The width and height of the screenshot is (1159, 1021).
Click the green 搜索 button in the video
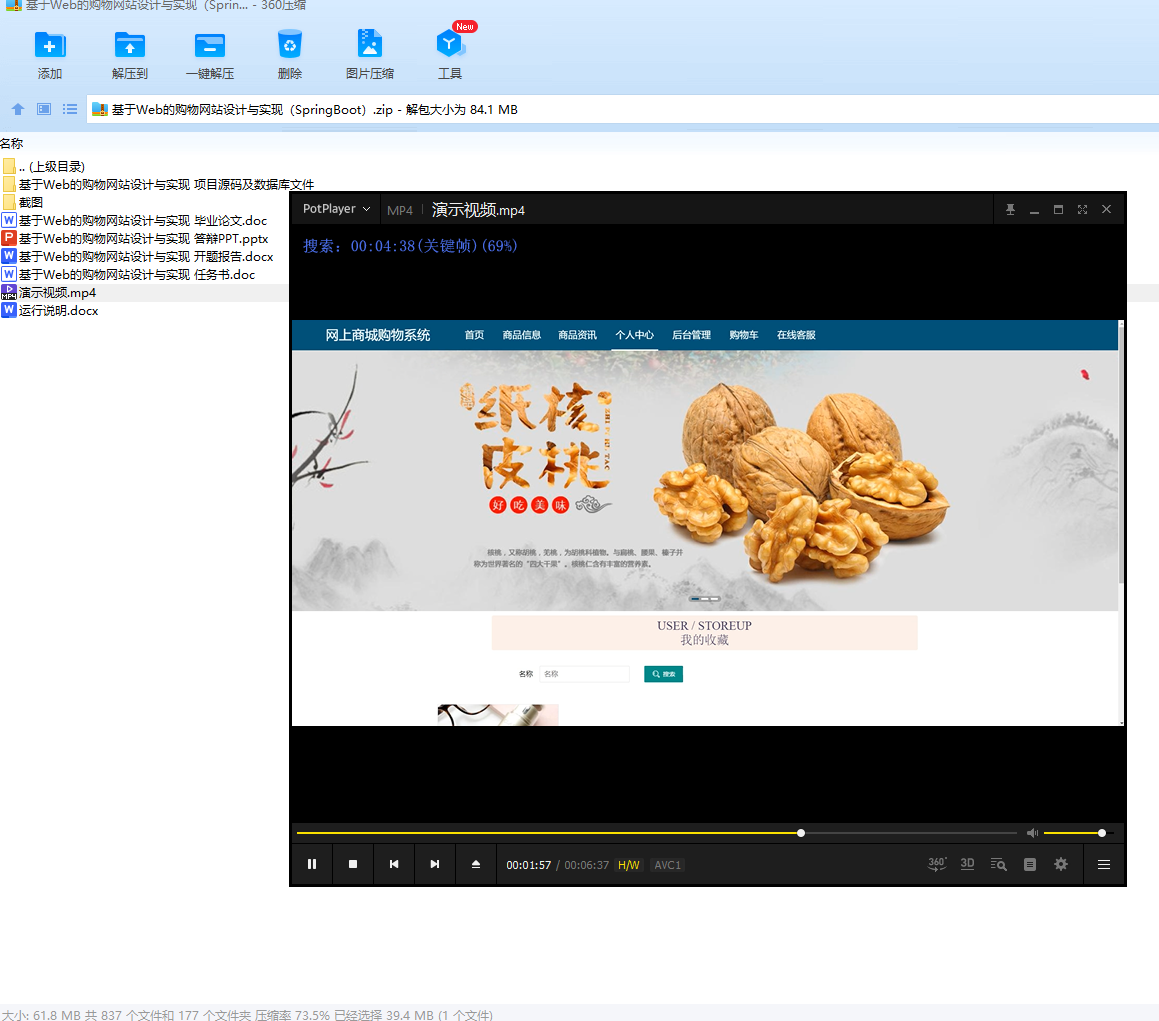pos(664,674)
